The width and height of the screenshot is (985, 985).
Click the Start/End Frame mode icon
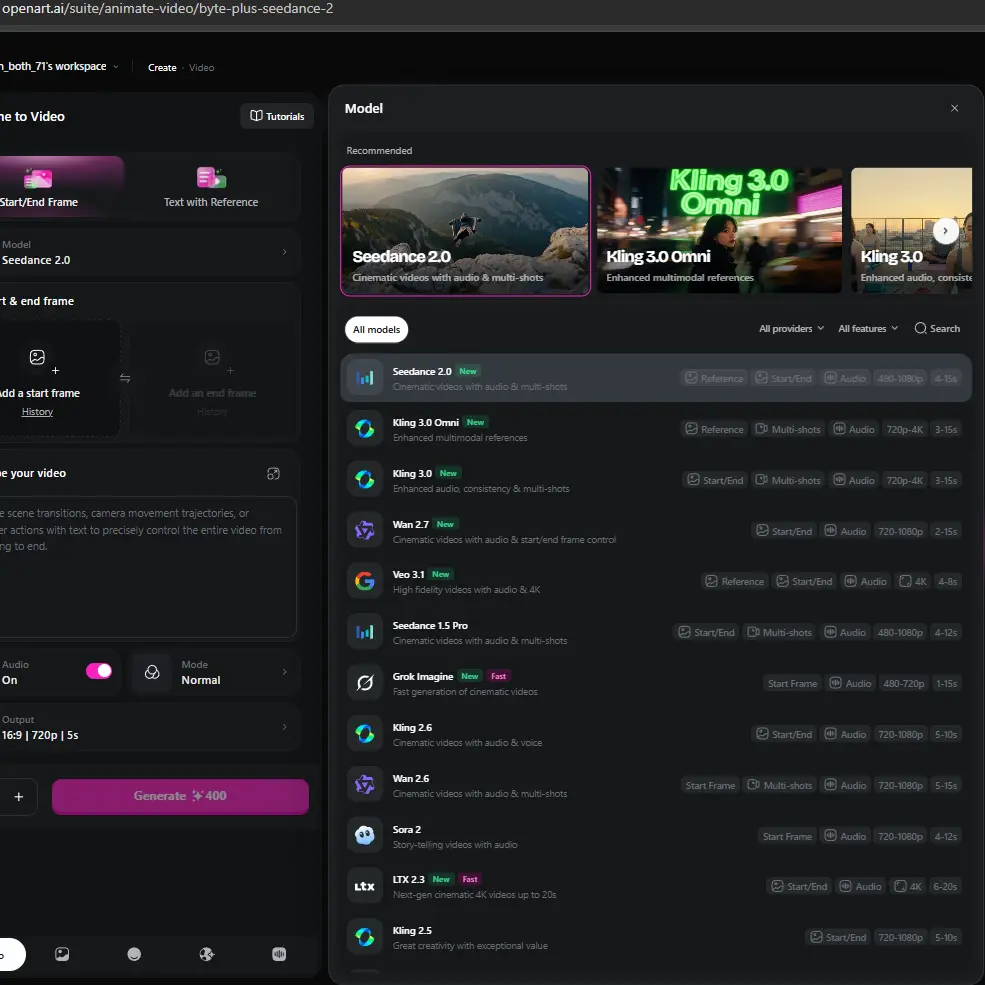pos(38,178)
